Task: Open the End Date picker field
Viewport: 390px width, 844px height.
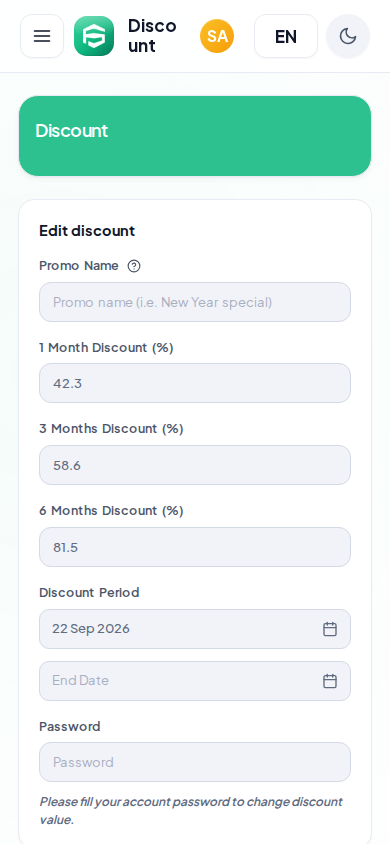Action: (x=195, y=681)
